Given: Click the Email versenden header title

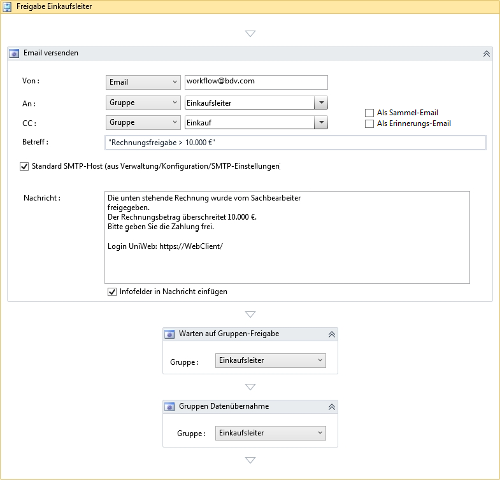Looking at the screenshot, I should (x=51, y=53).
